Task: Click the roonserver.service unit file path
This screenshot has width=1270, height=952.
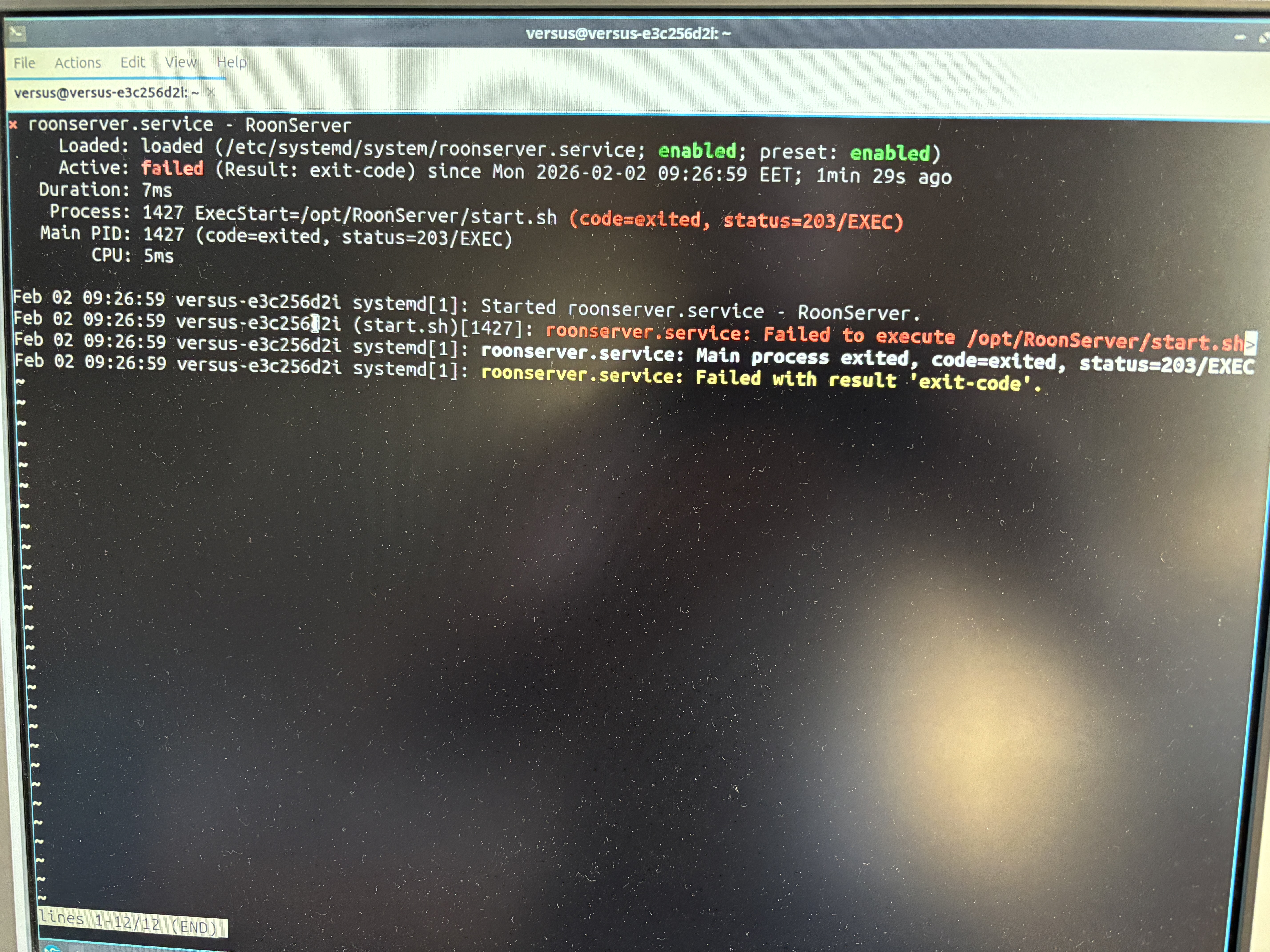Action: click(431, 149)
